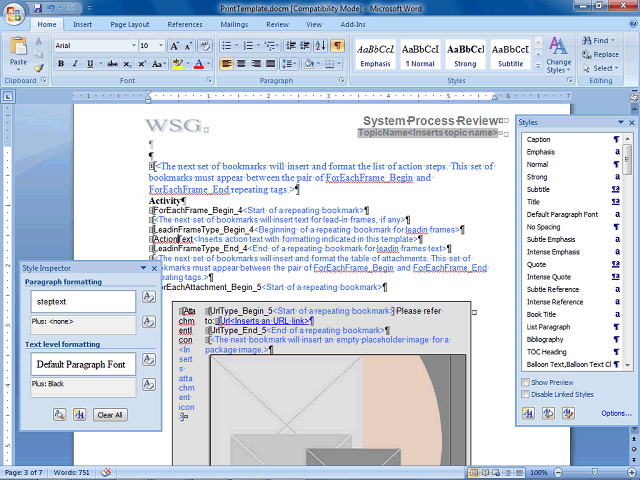
Task: Reveal Formatting in Style Inspector
Action: pyautogui.click(x=60, y=415)
